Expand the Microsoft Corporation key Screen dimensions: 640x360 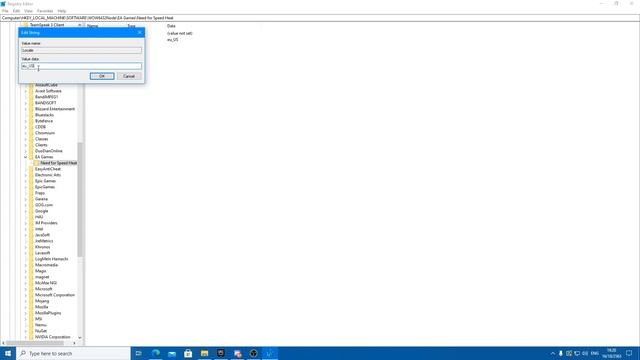pos(25,295)
